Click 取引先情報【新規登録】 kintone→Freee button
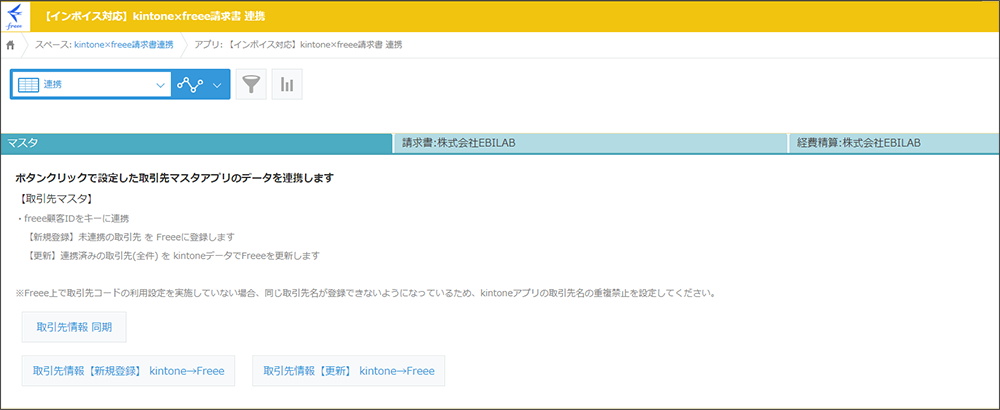This screenshot has width=1000, height=410. [x=128, y=370]
